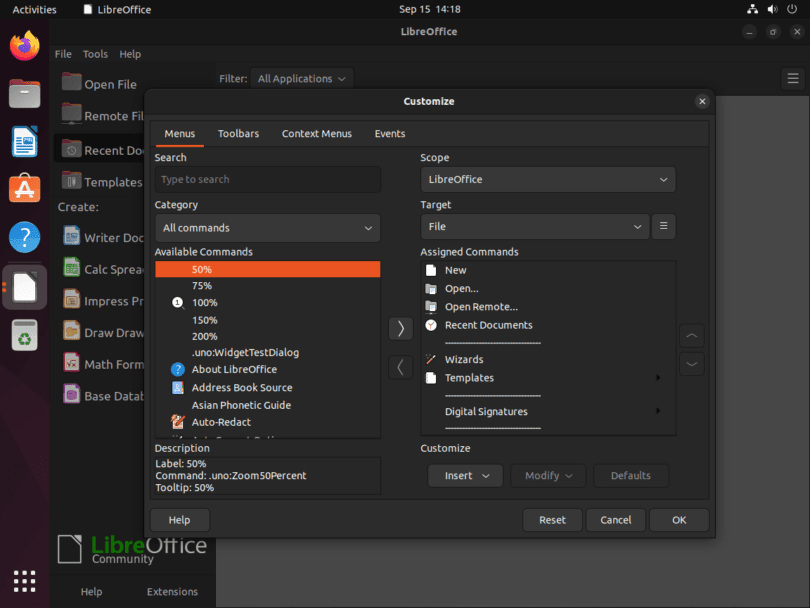
Task: Expand the Category dropdown showing All commands
Action: [x=267, y=228]
